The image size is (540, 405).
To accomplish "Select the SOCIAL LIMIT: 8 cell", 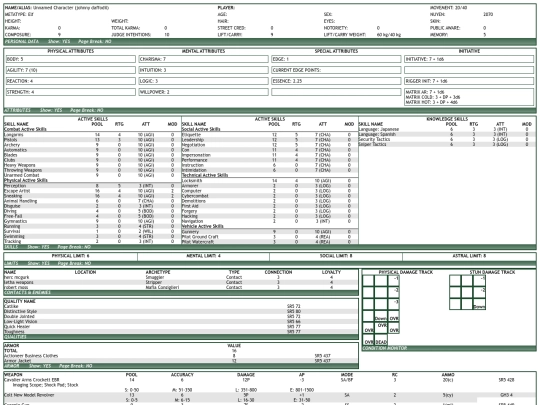I will [336, 256].
